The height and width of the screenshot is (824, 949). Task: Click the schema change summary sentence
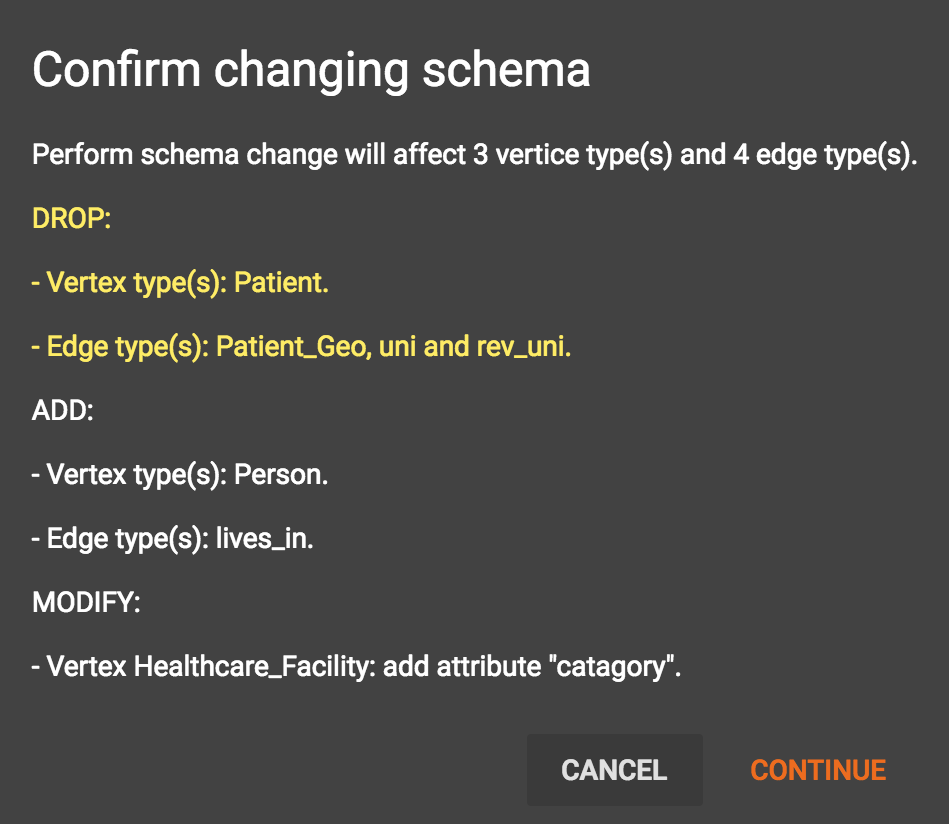click(475, 156)
